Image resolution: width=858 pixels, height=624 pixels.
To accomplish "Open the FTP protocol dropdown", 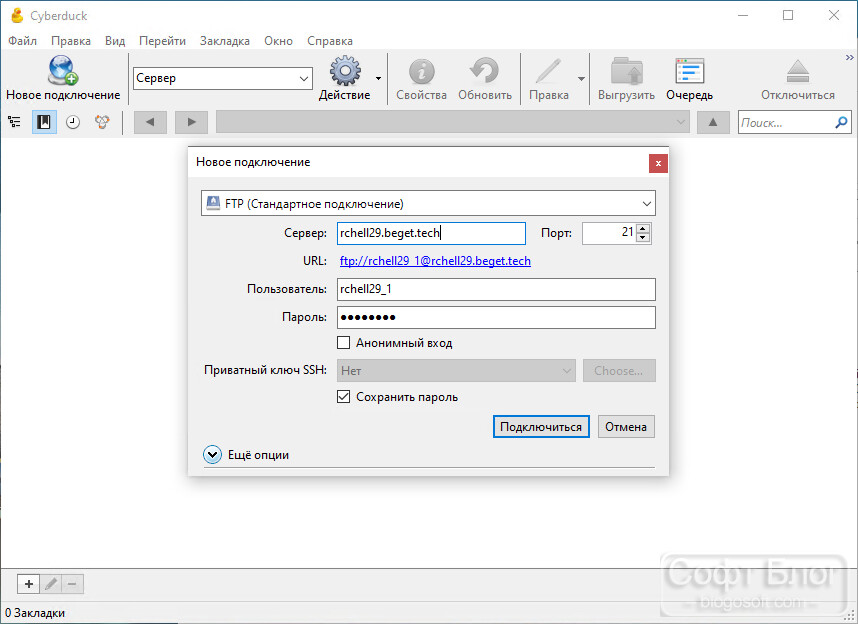I will coord(428,204).
